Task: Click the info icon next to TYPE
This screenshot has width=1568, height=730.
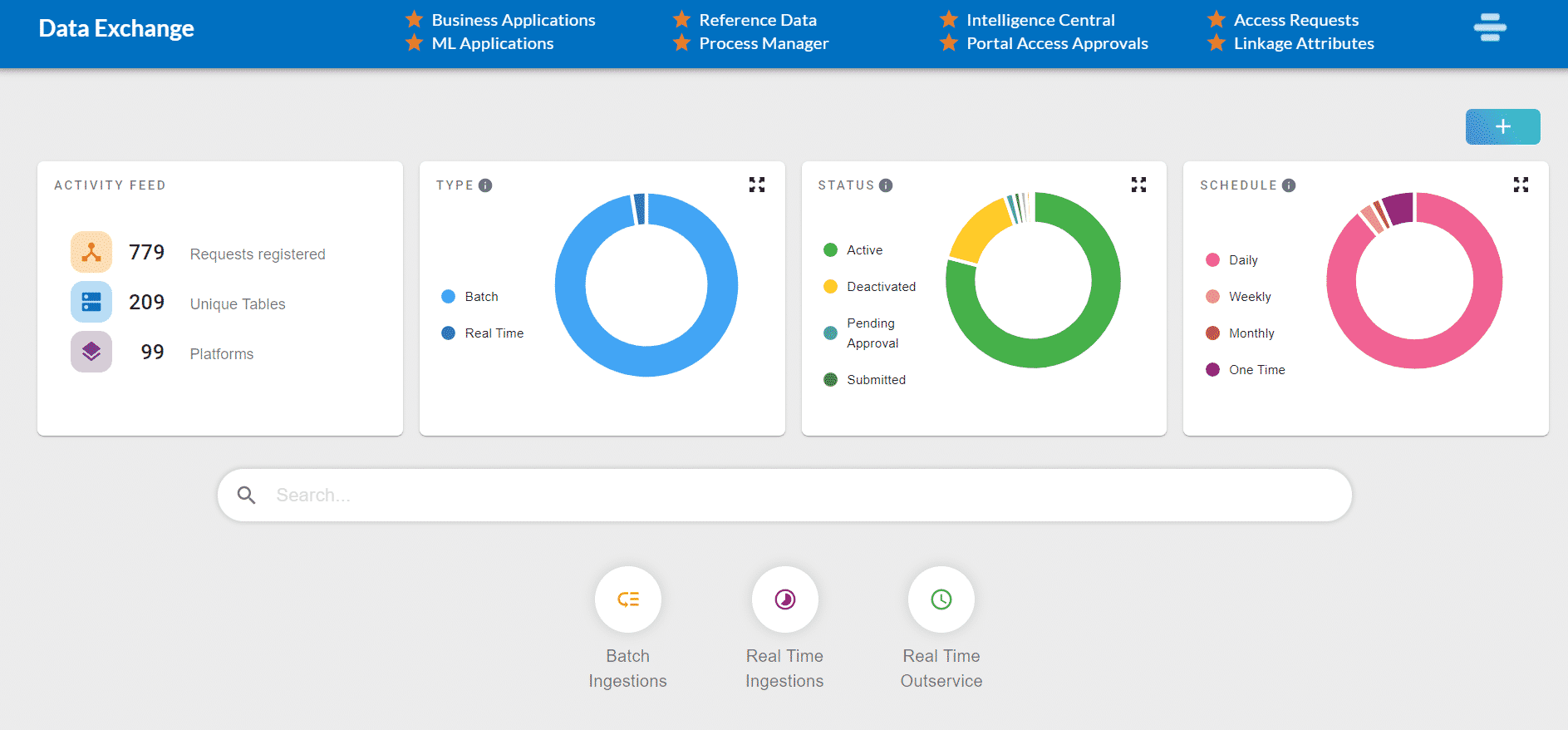Action: click(485, 185)
